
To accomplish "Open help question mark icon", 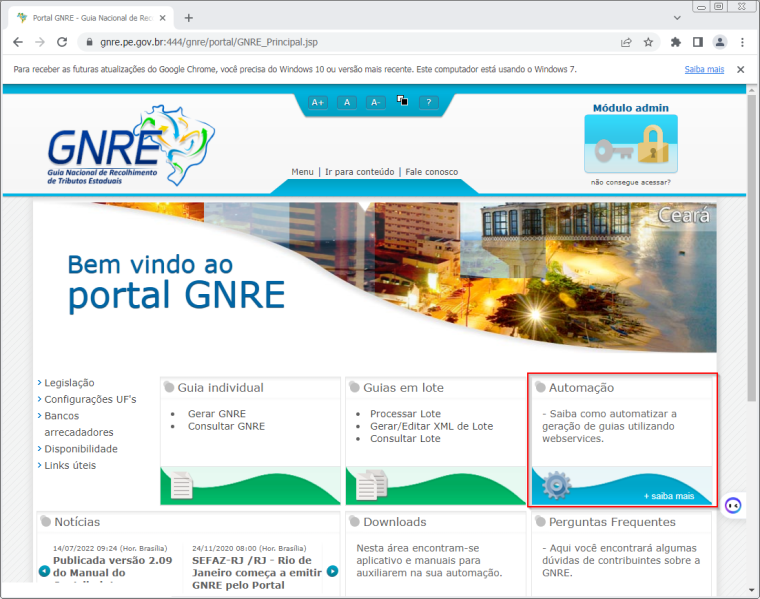I will tap(428, 102).
